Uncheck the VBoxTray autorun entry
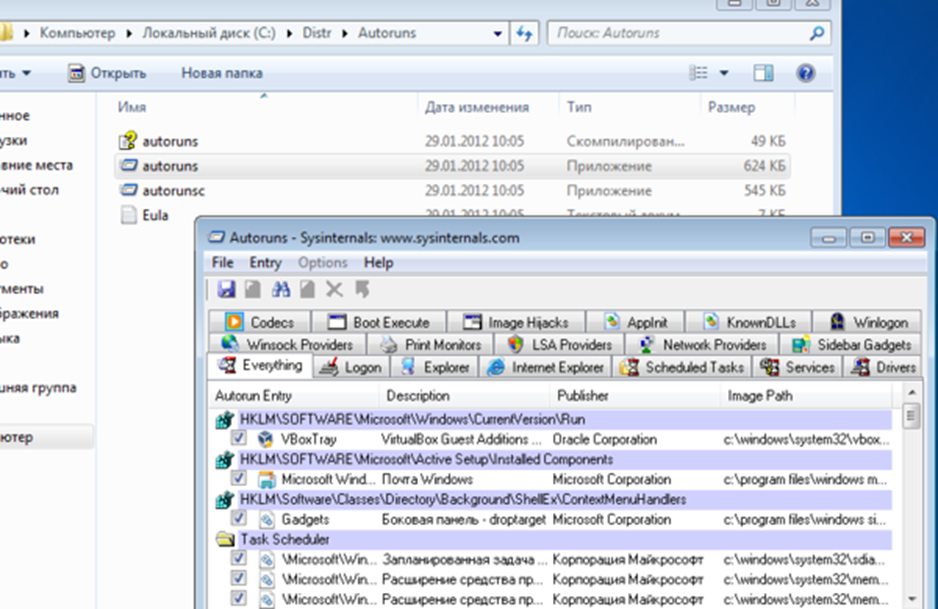The height and width of the screenshot is (609, 938). [238, 439]
